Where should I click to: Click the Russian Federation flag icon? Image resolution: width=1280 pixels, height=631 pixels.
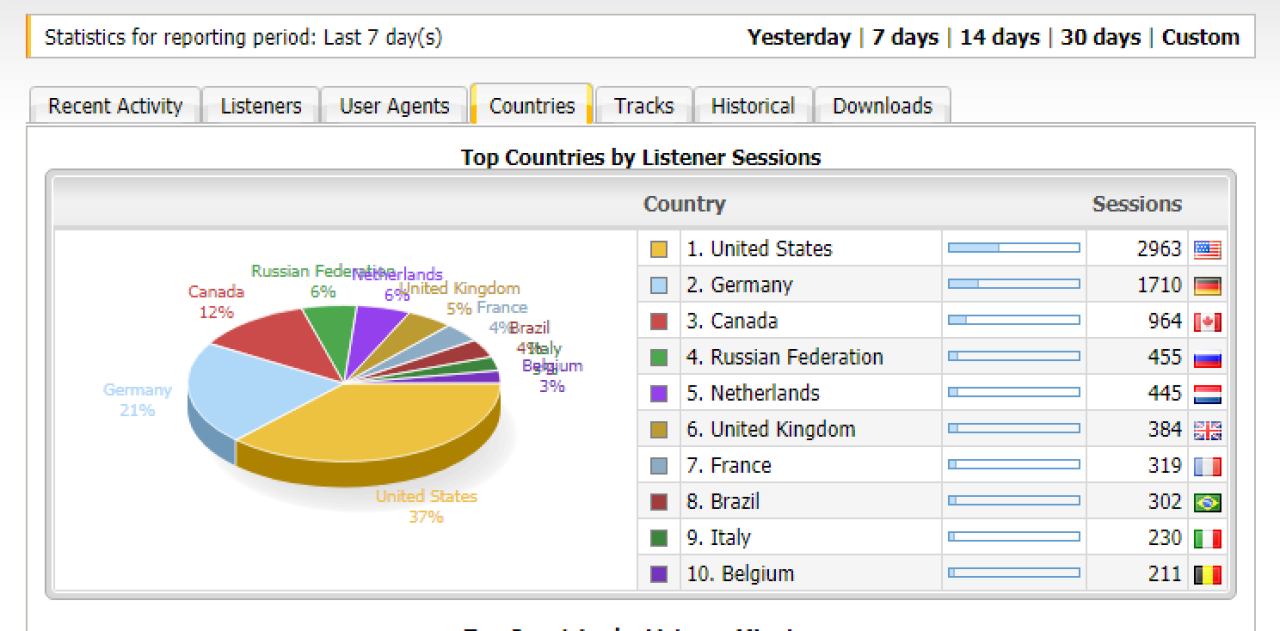pyautogui.click(x=1207, y=358)
